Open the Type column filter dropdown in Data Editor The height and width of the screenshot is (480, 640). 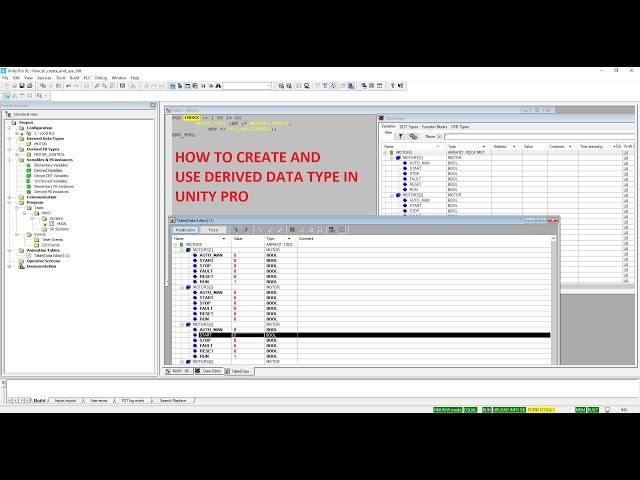(484, 147)
